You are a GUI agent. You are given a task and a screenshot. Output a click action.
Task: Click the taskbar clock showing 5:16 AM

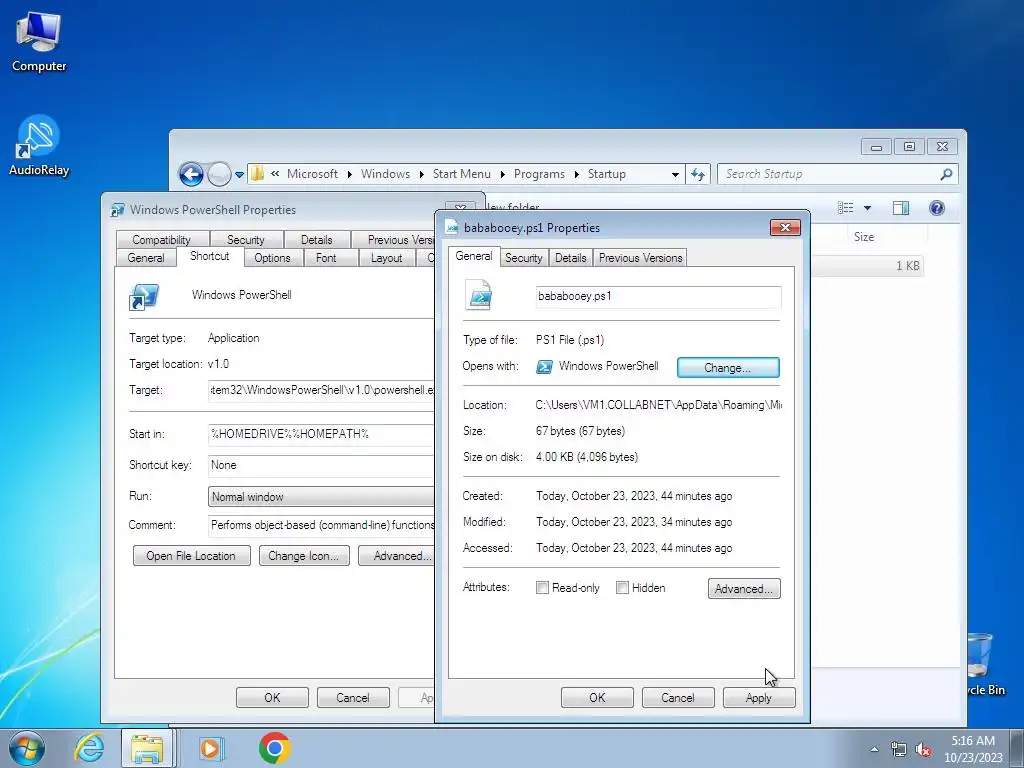point(973,749)
